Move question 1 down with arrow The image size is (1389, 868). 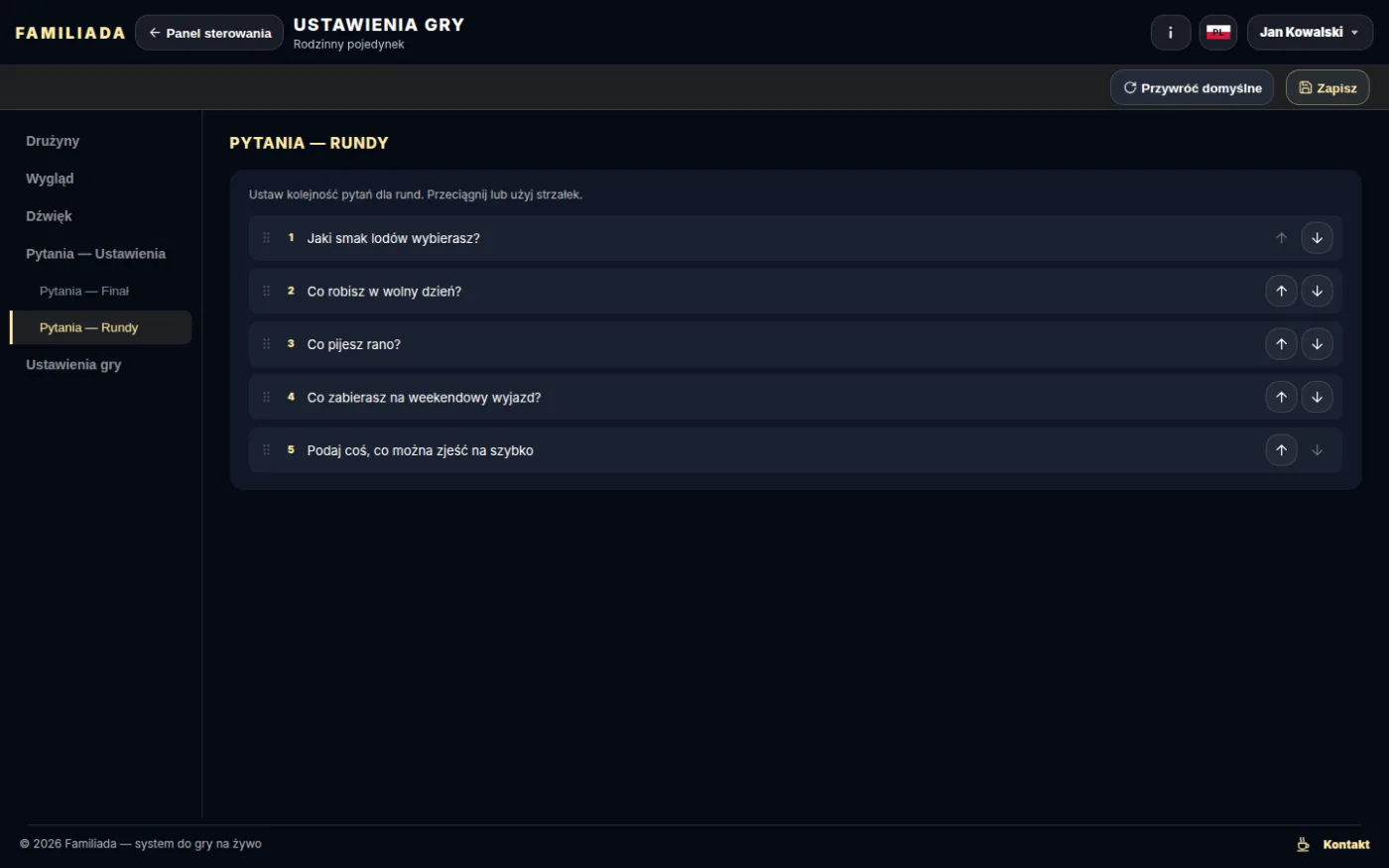click(x=1317, y=238)
